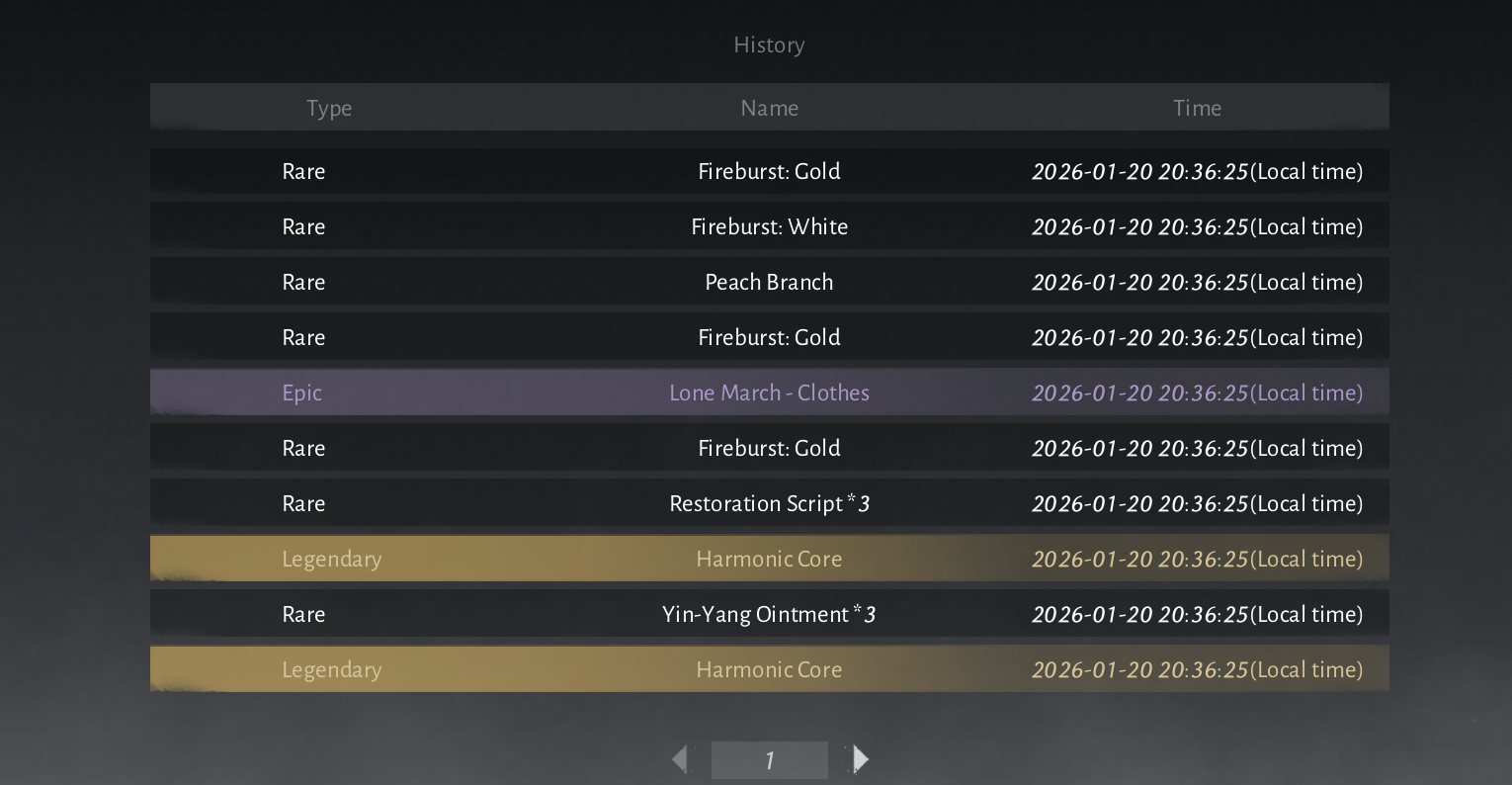The width and height of the screenshot is (1512, 785).
Task: Select the upper Harmonic Core entry
Action: (769, 559)
